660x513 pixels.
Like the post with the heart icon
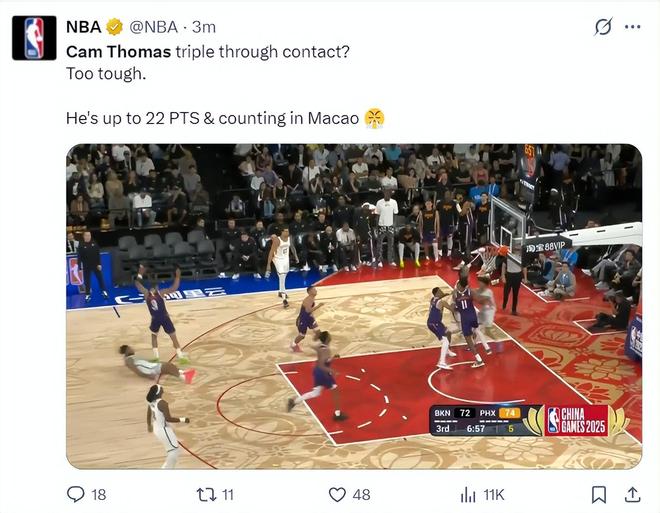pos(337,494)
